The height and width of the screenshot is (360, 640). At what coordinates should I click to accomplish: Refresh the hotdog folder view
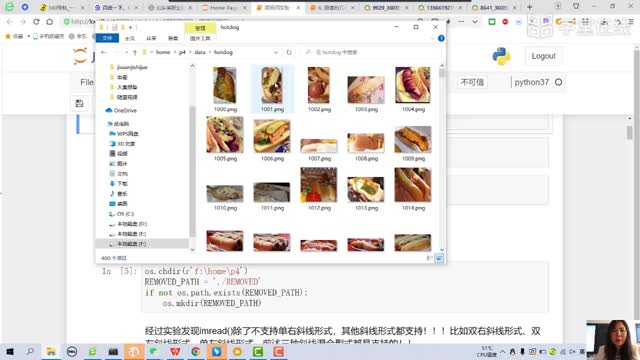tap(289, 52)
